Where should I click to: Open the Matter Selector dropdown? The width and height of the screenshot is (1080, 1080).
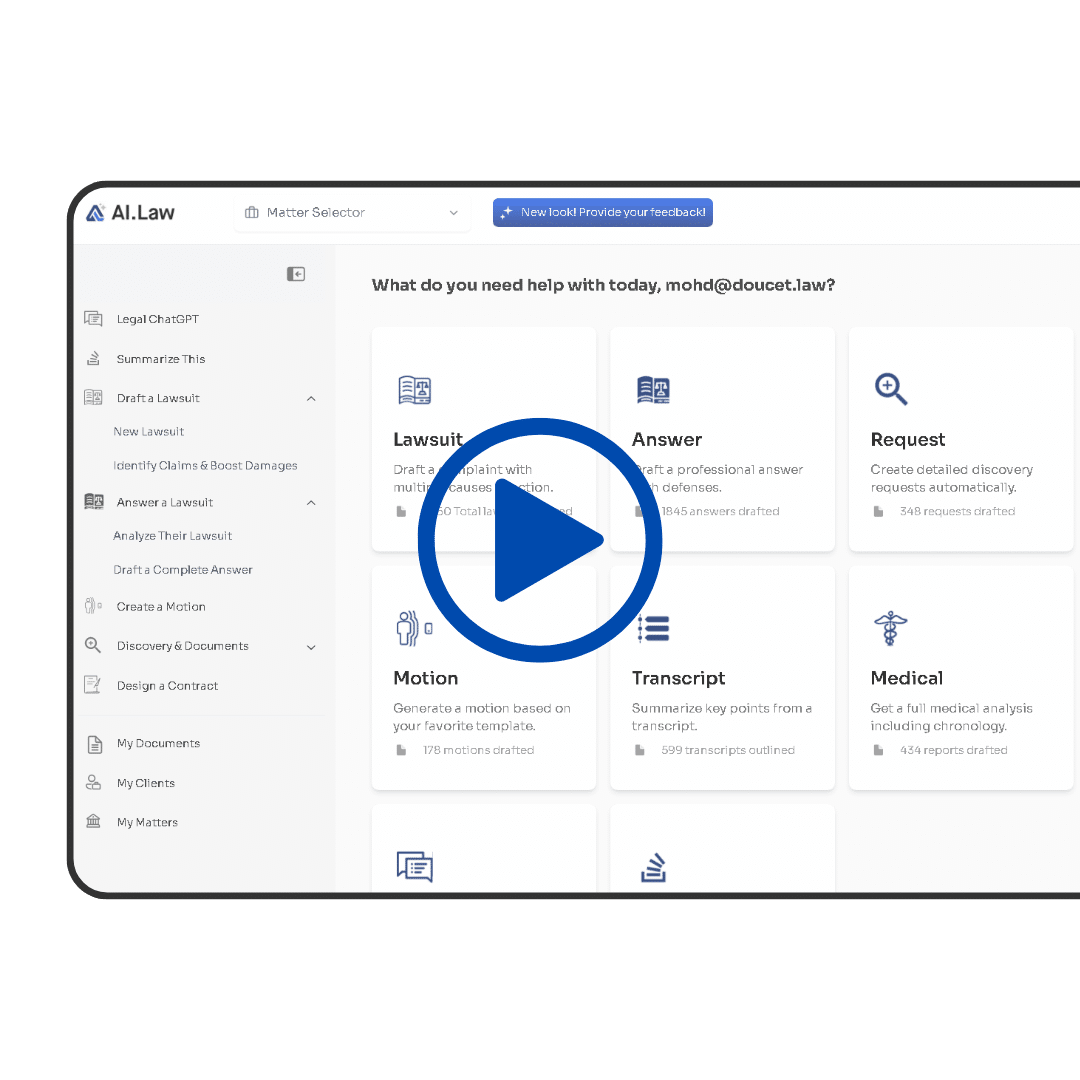tap(352, 212)
